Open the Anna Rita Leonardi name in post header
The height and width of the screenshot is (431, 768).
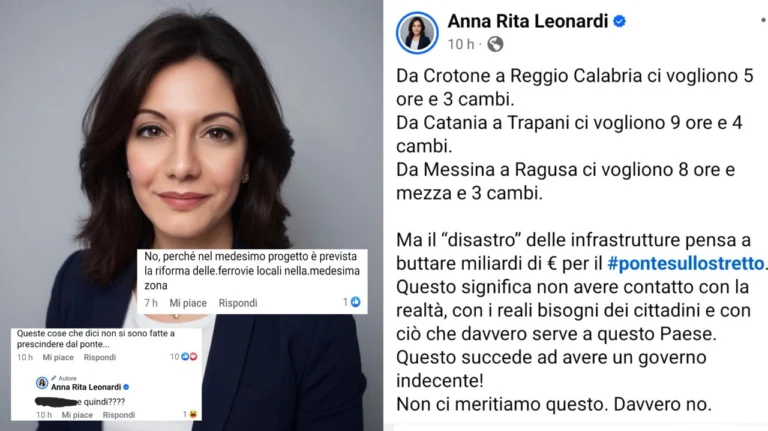(x=528, y=21)
